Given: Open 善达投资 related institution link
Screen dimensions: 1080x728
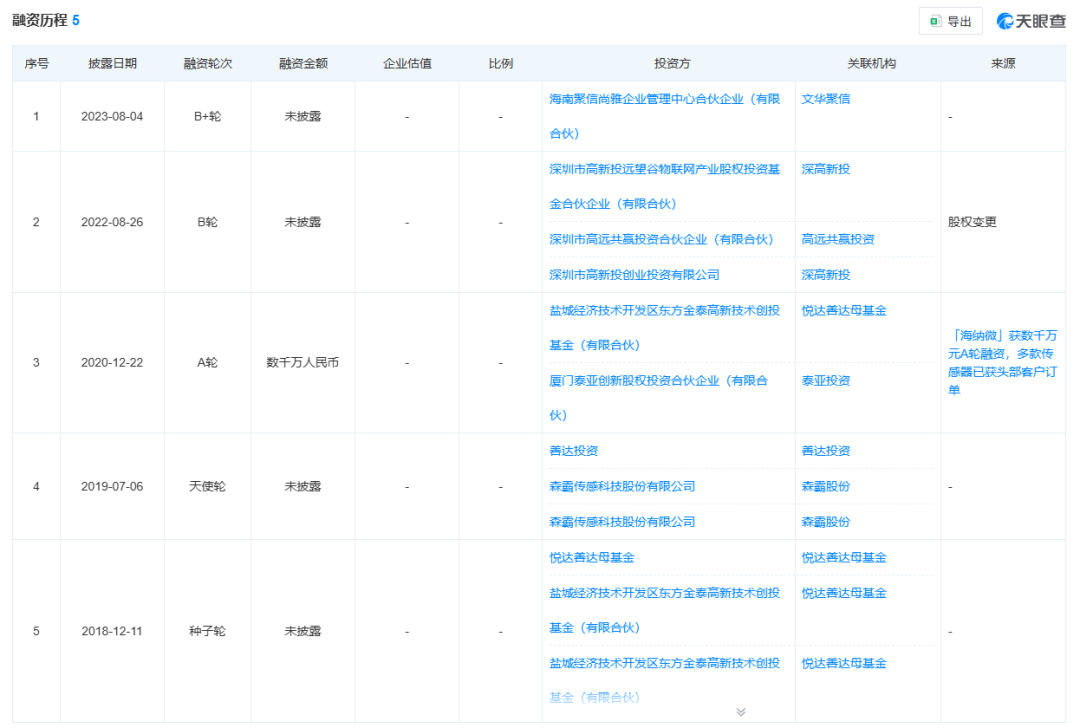Looking at the screenshot, I should [825, 451].
